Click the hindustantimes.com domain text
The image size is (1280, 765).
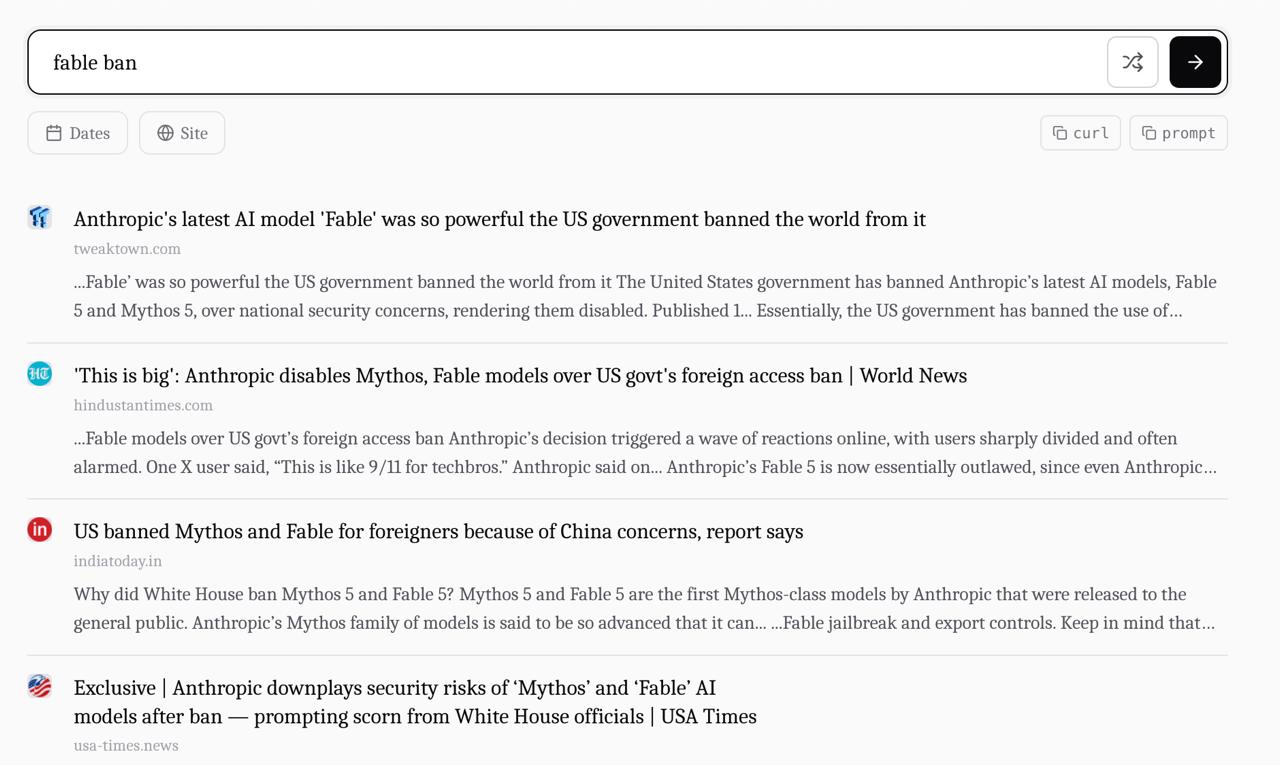tap(143, 405)
